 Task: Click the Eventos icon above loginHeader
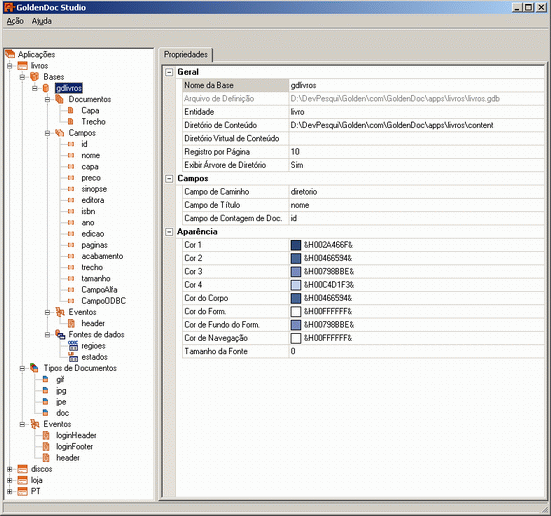[x=35, y=424]
